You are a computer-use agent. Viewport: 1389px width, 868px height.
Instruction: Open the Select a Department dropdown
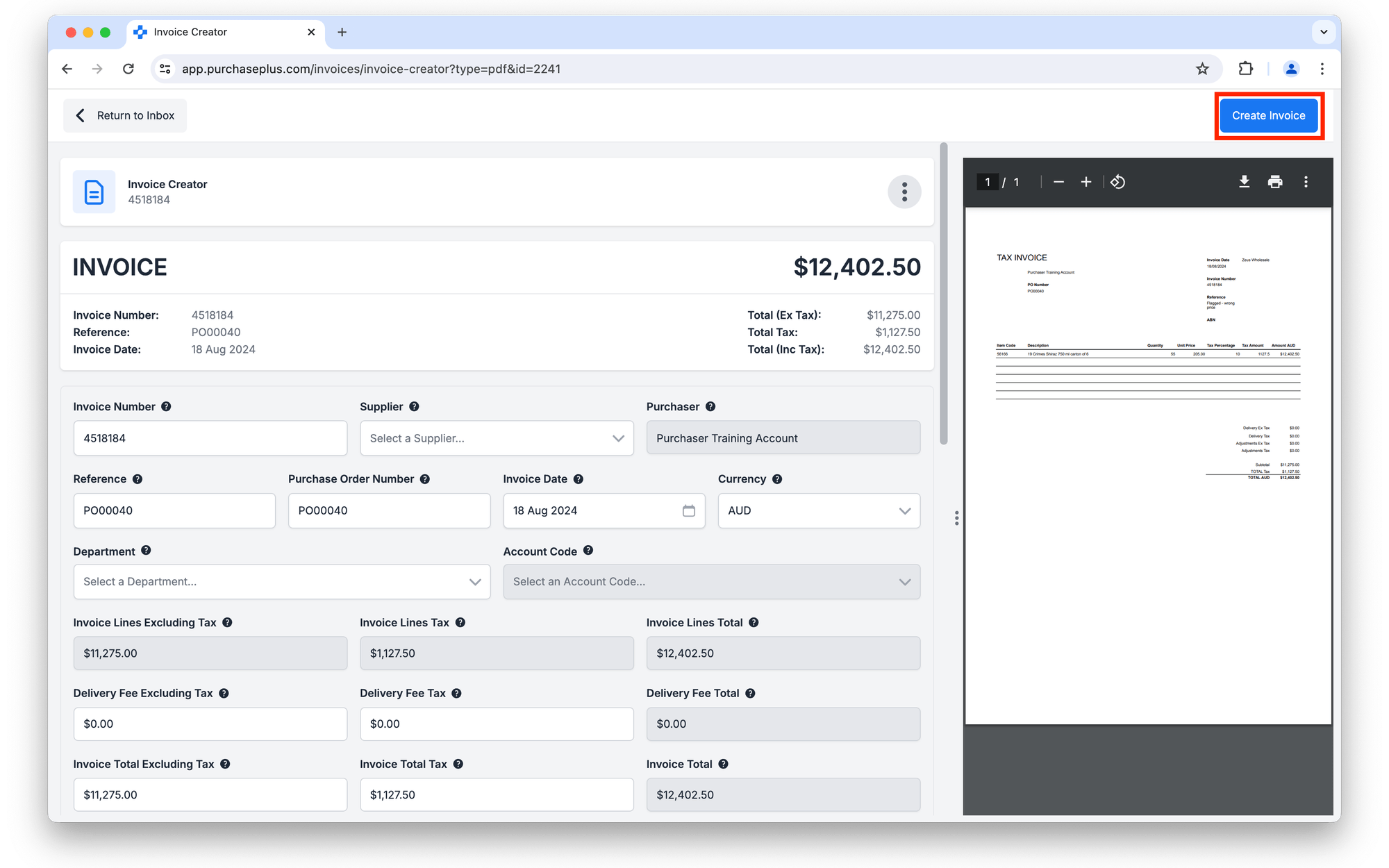point(281,582)
